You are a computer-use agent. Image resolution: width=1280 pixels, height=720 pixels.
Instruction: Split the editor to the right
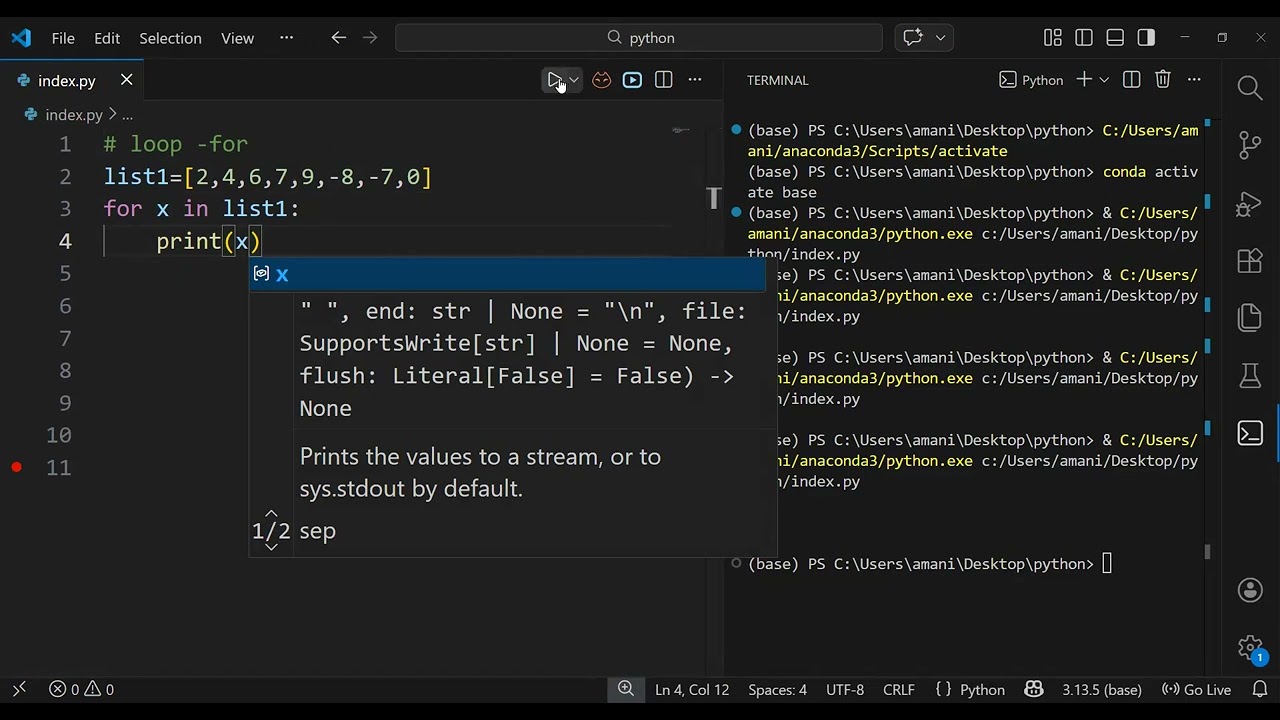(663, 80)
